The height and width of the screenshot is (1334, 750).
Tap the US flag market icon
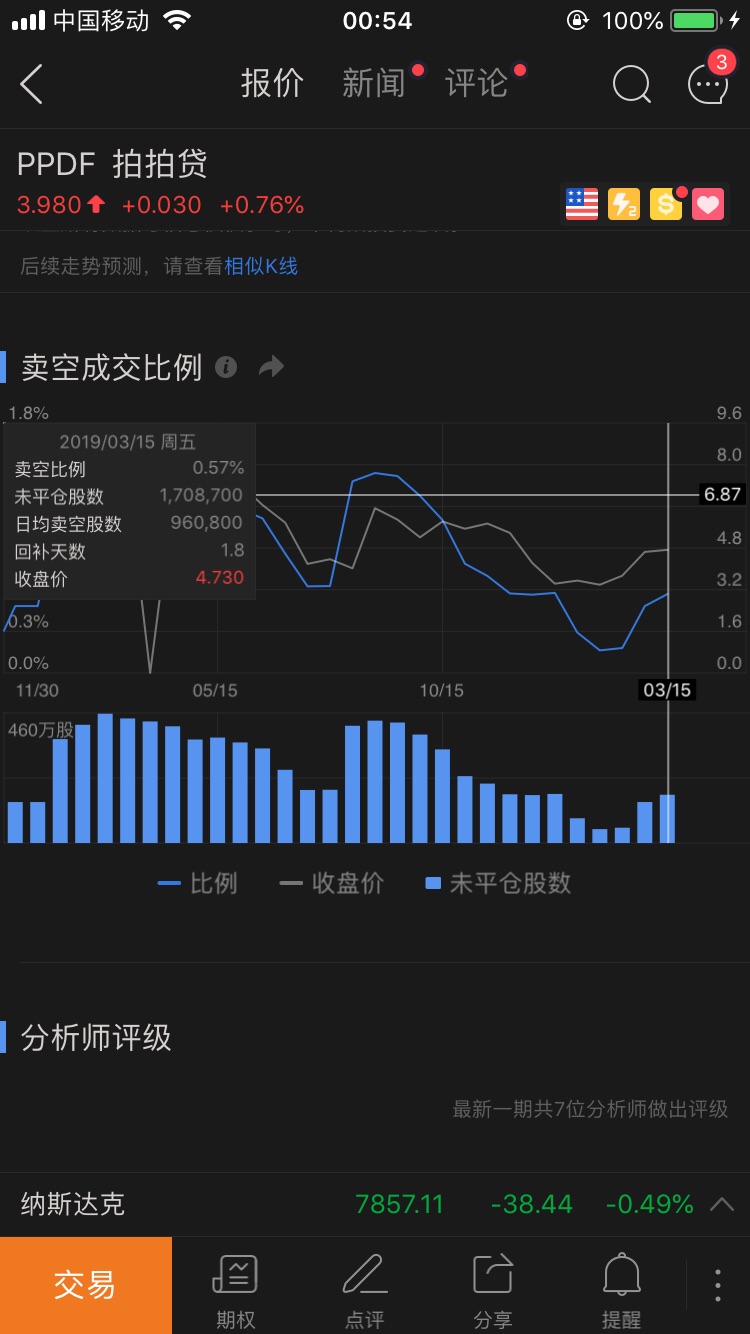pyautogui.click(x=582, y=204)
